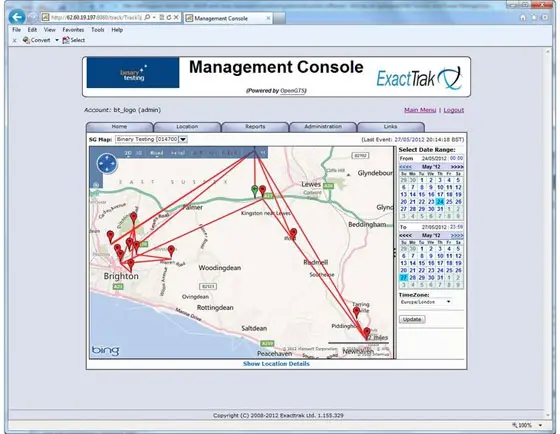Viewport: 560px width, 434px height.
Task: Click the To time field 23:59
Action: coord(456,227)
